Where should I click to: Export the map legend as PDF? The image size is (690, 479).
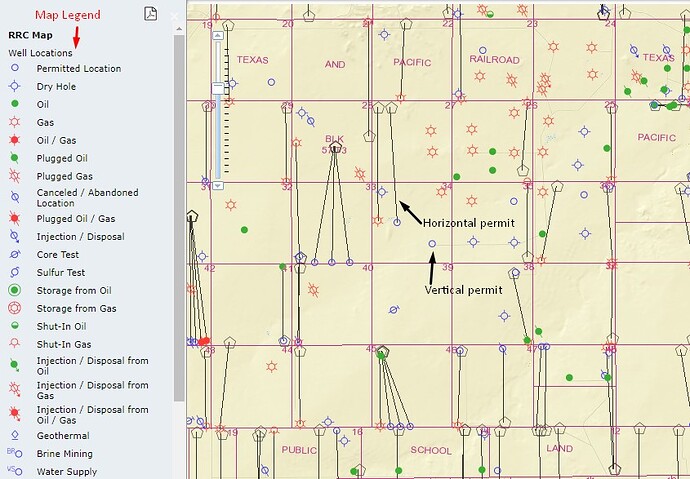[150, 13]
